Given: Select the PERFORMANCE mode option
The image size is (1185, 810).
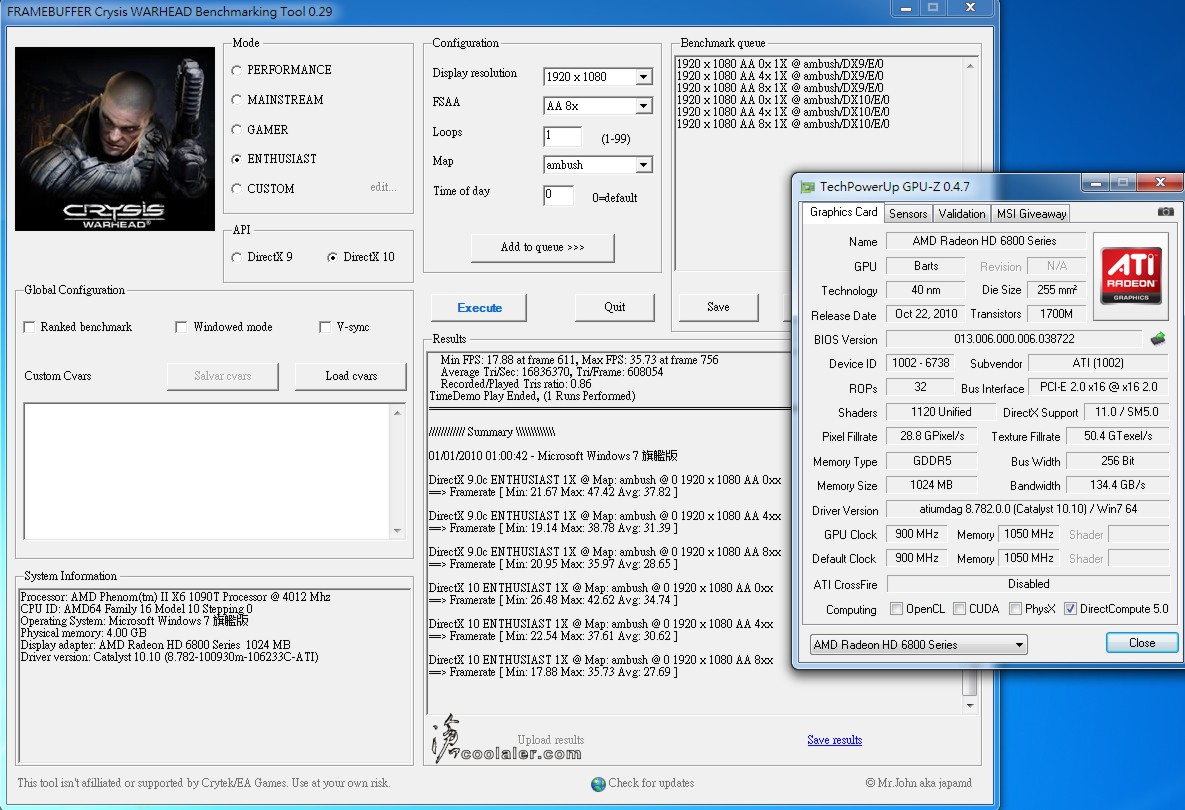Looking at the screenshot, I should [x=237, y=70].
